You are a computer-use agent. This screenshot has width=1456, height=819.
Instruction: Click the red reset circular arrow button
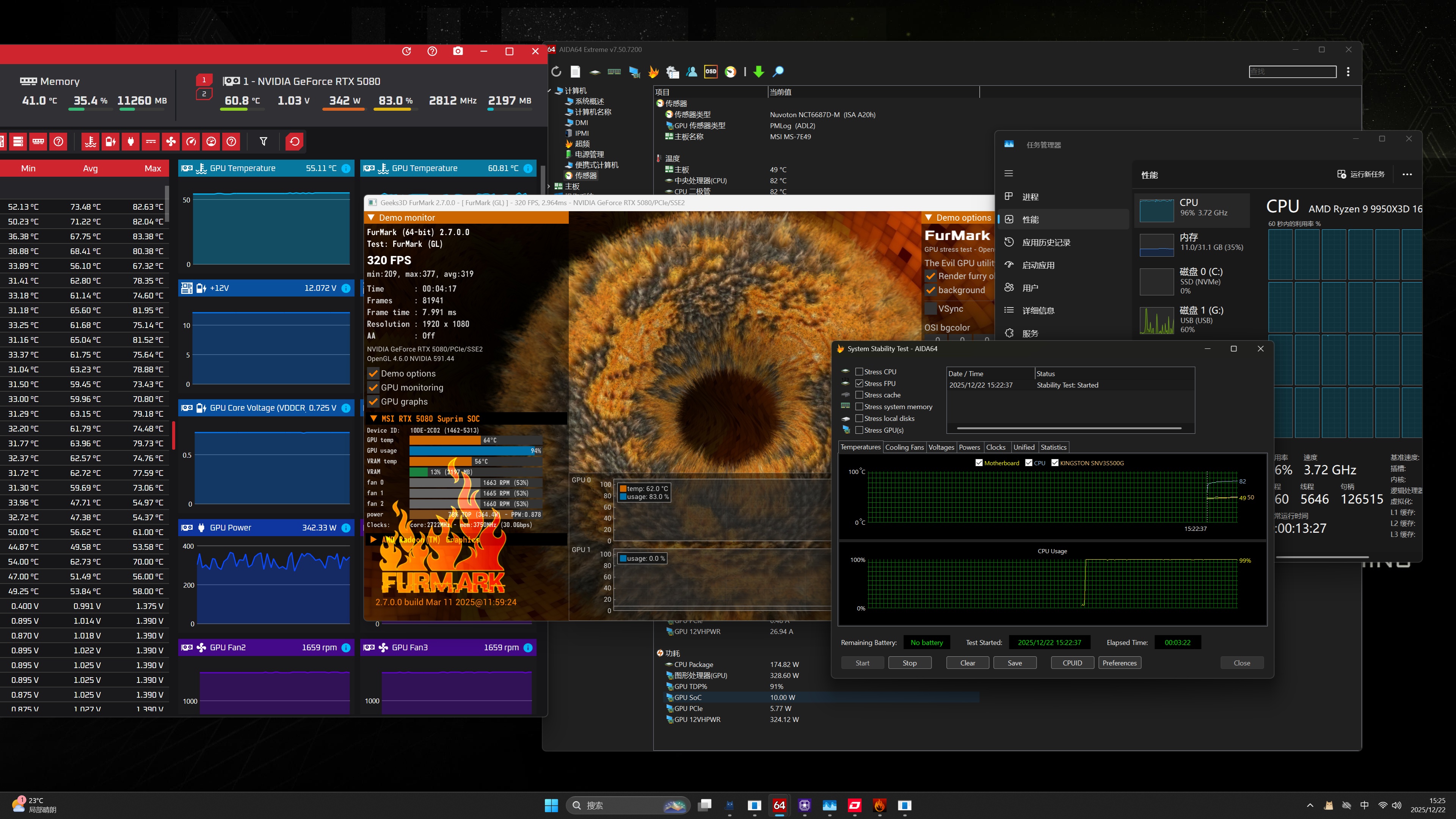[295, 141]
